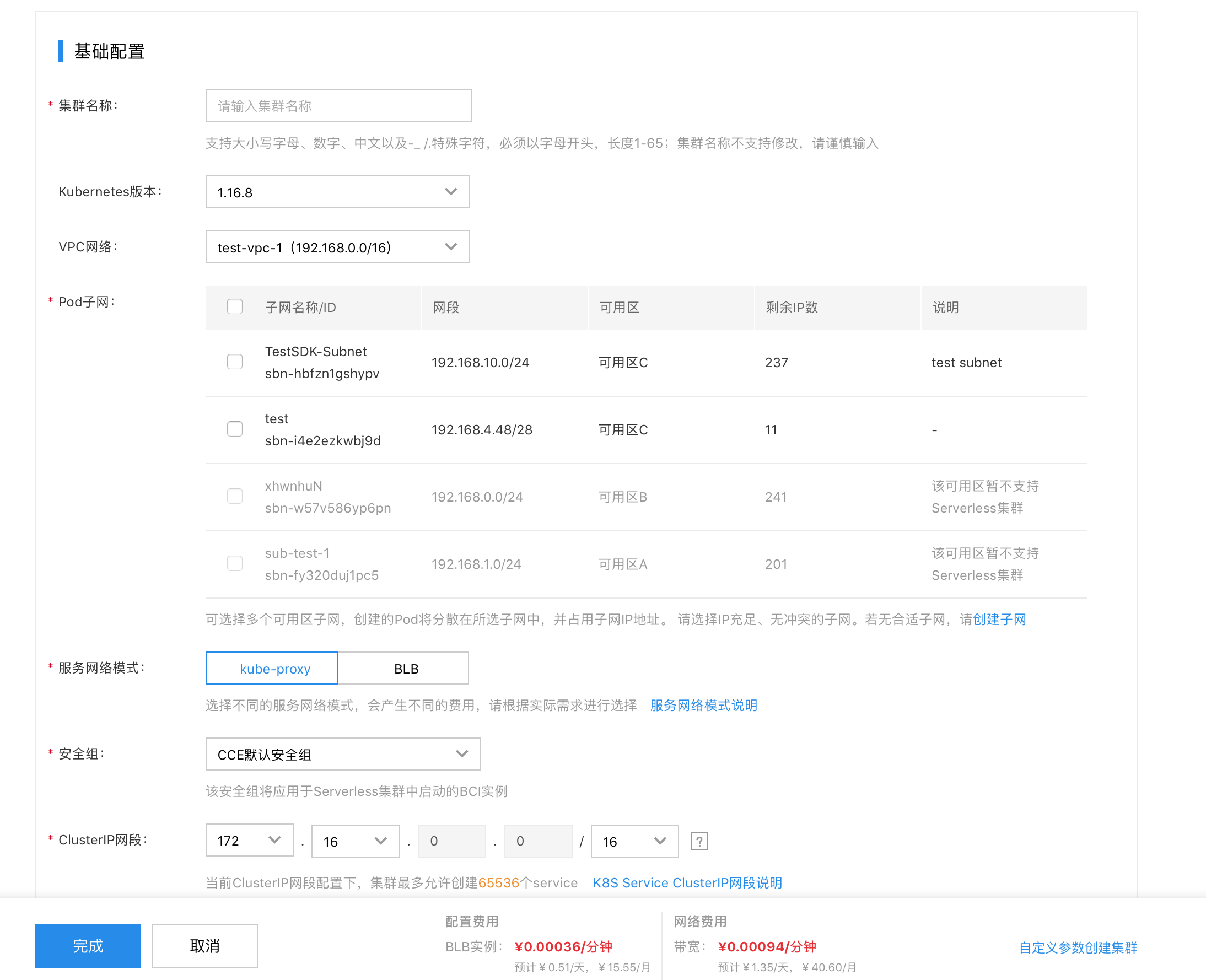
Task: Click the TestSDK-Subnet subnet name
Action: click(316, 351)
